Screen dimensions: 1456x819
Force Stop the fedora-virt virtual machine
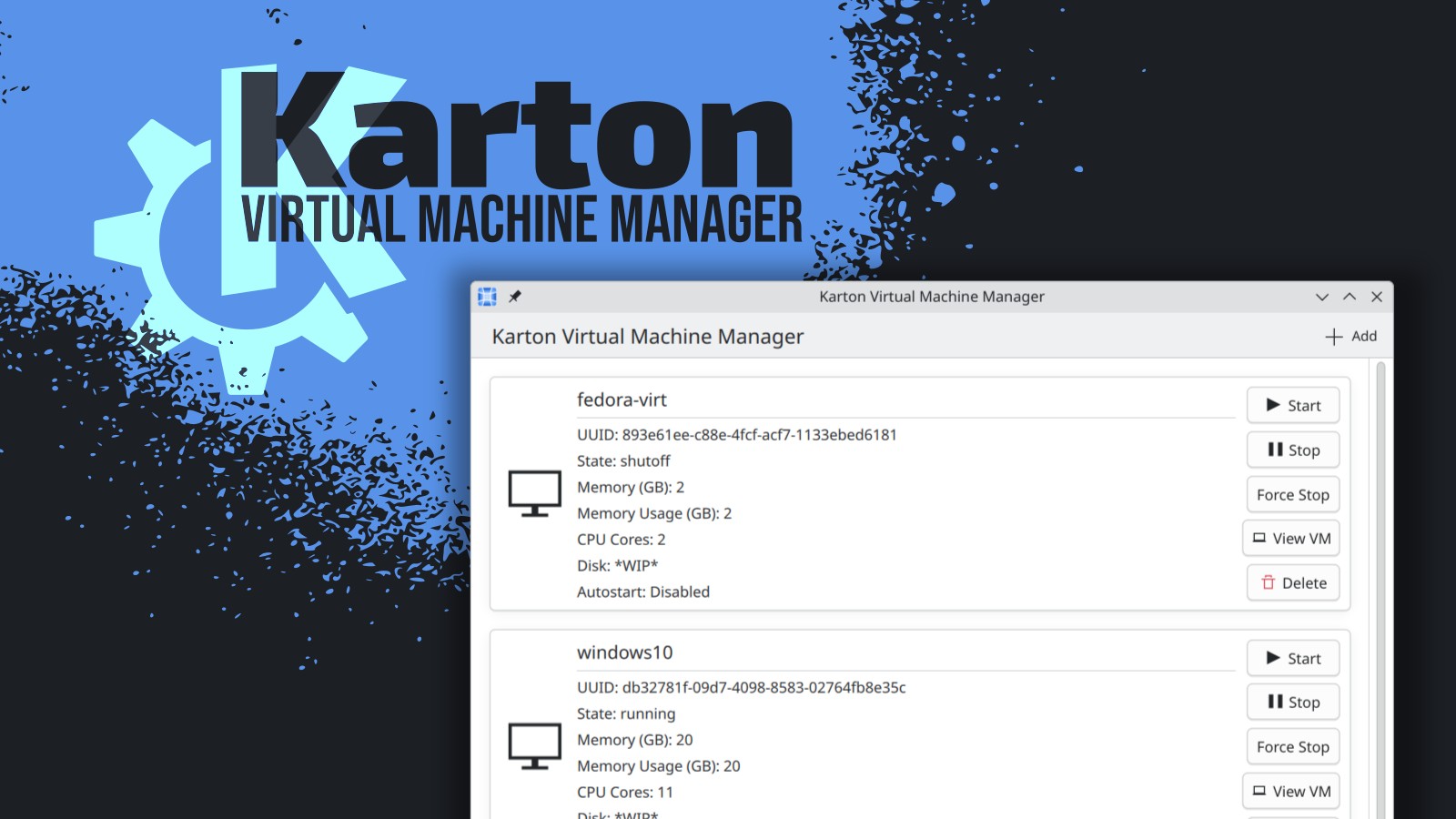1292,494
